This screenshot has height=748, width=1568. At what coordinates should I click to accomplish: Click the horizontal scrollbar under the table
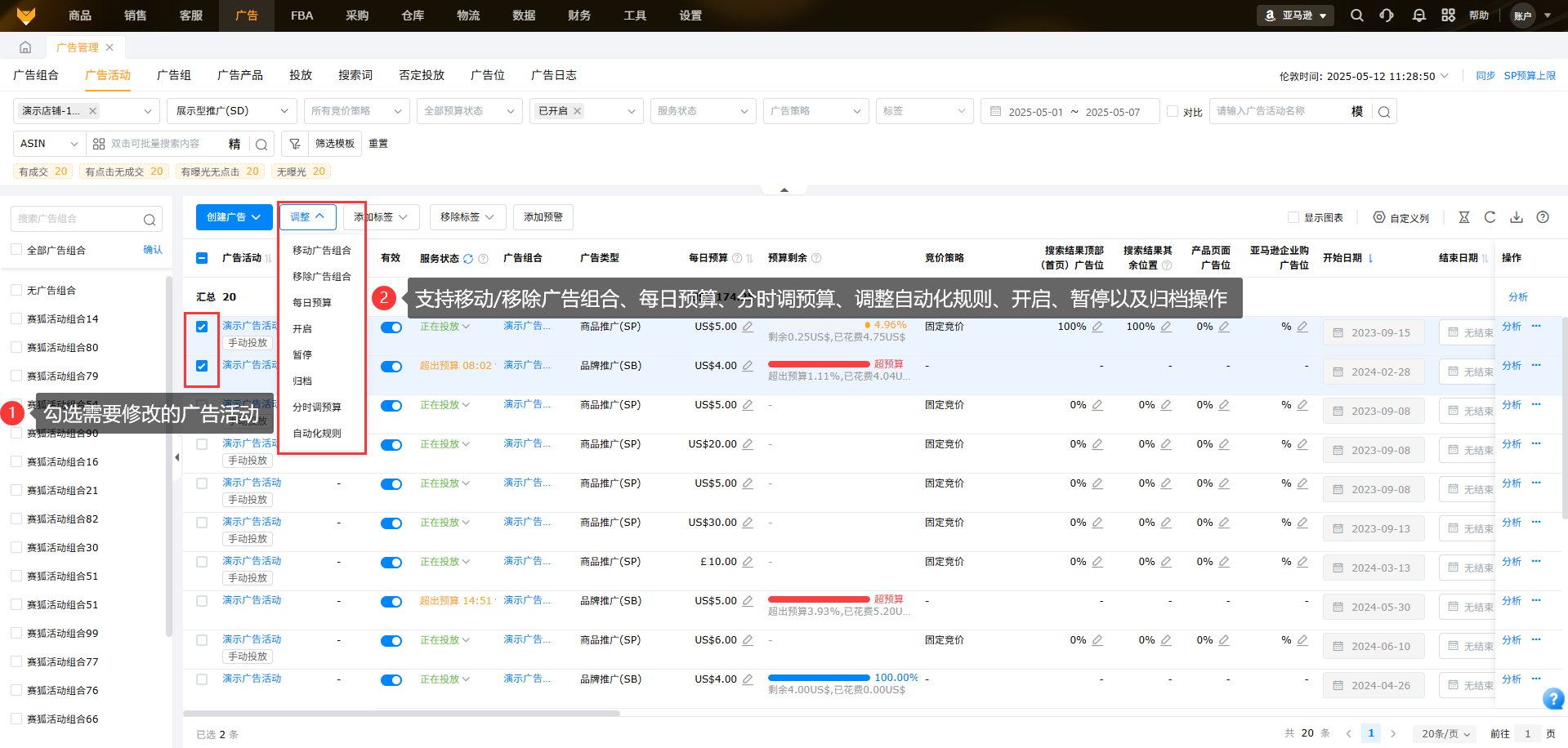click(400, 713)
